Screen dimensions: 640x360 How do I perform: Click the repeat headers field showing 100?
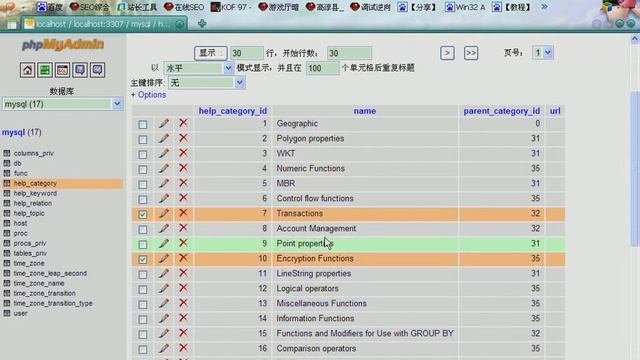(322, 68)
